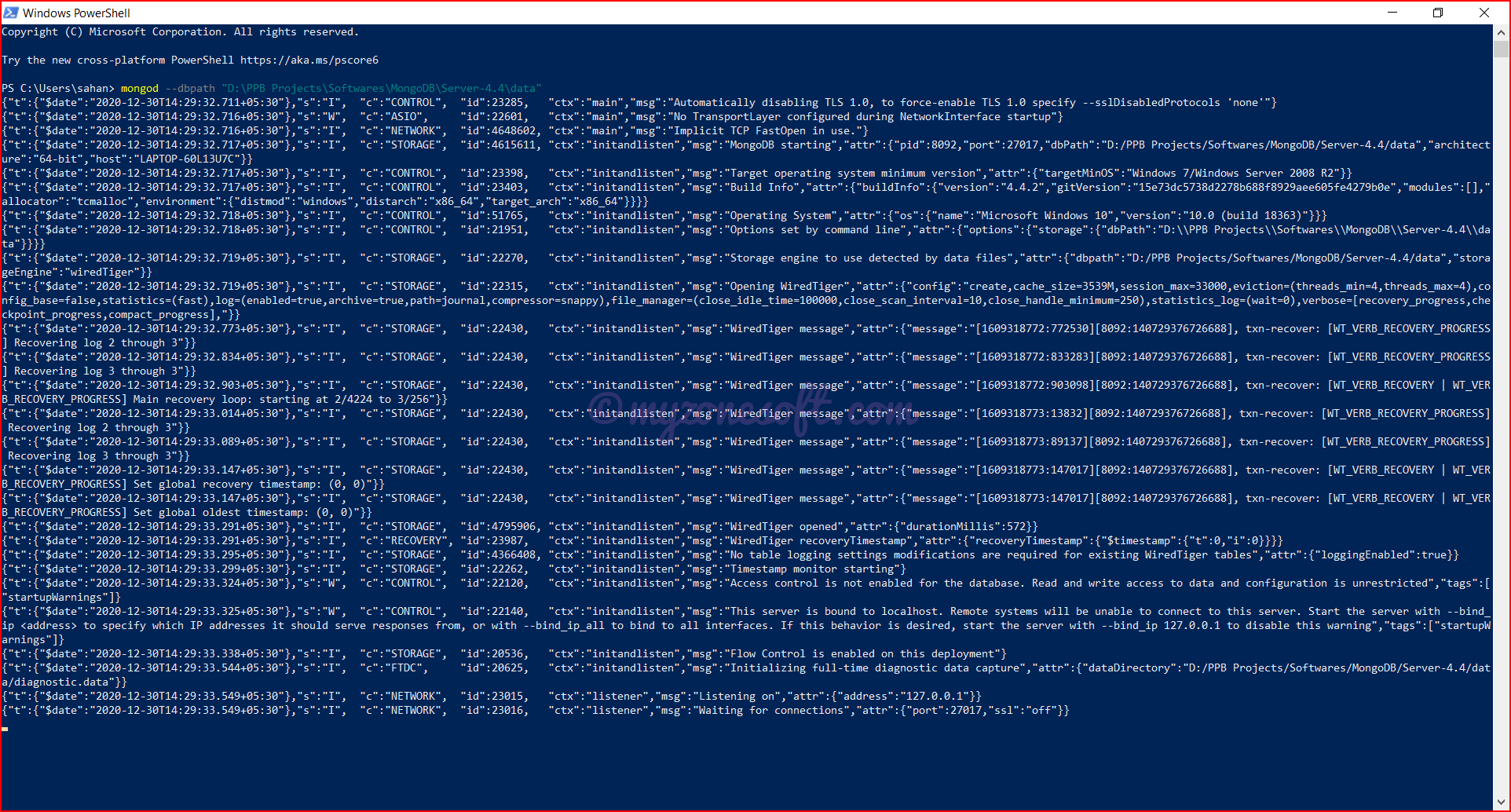Screen dimensions: 1511x812
Task: Click 'Timestamp monitor starting' message
Action: (812, 569)
